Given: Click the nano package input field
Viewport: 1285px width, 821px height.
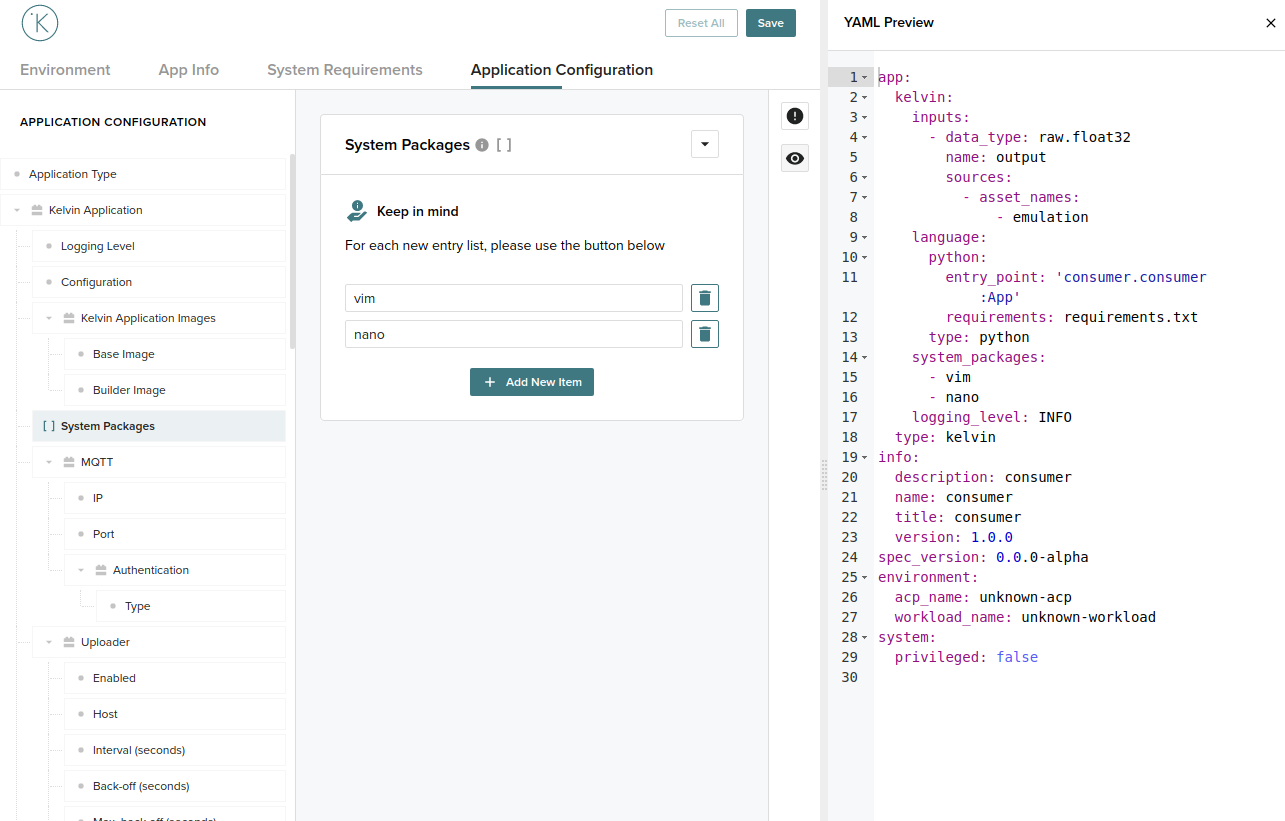Looking at the screenshot, I should pos(514,334).
